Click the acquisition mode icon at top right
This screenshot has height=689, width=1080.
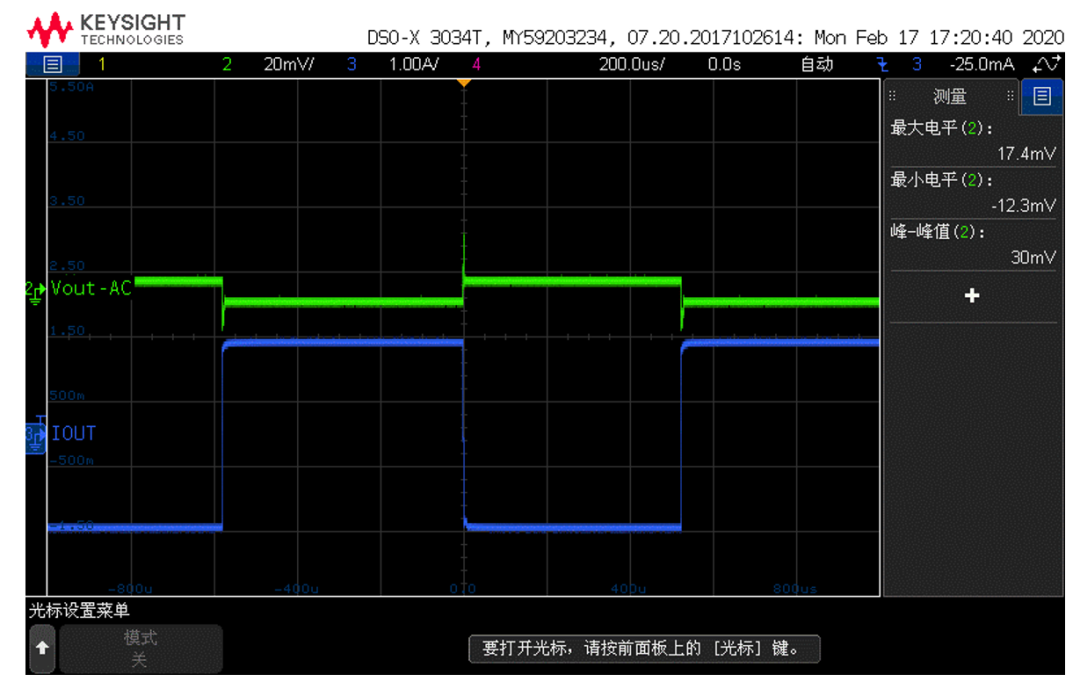pos(1046,65)
